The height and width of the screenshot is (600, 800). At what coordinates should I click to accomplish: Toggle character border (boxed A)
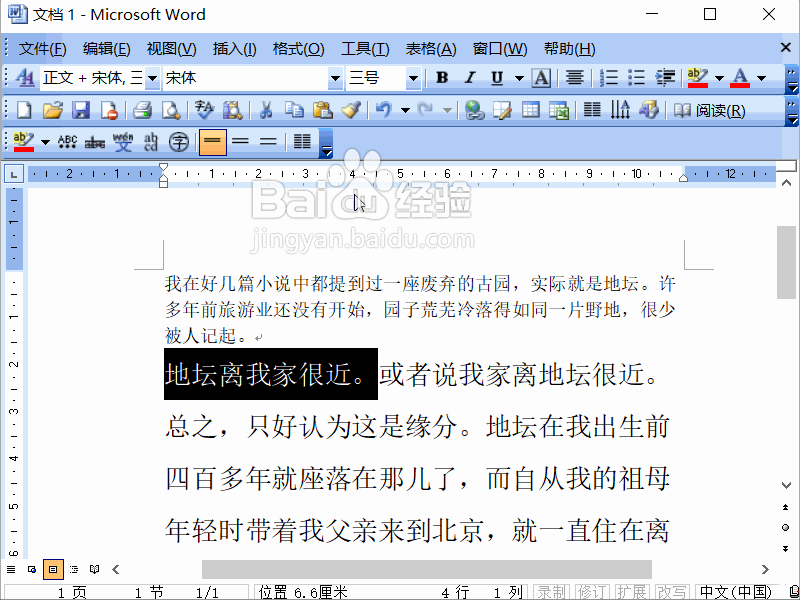pyautogui.click(x=541, y=78)
